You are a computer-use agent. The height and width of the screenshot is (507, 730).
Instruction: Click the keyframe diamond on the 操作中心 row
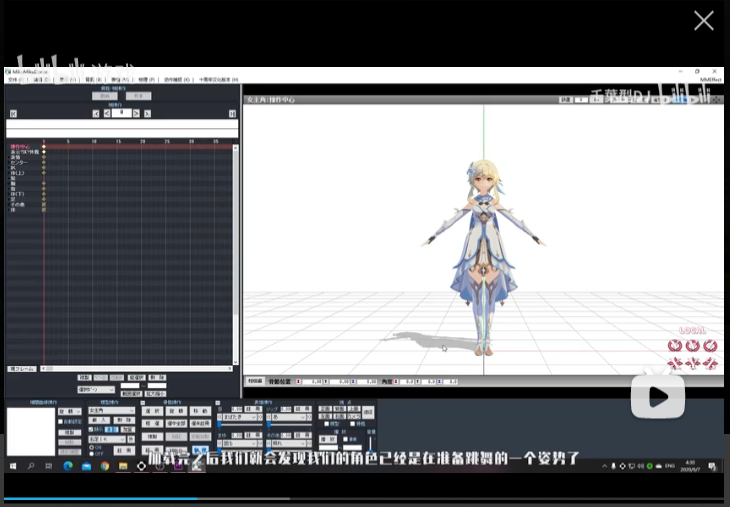[x=44, y=147]
